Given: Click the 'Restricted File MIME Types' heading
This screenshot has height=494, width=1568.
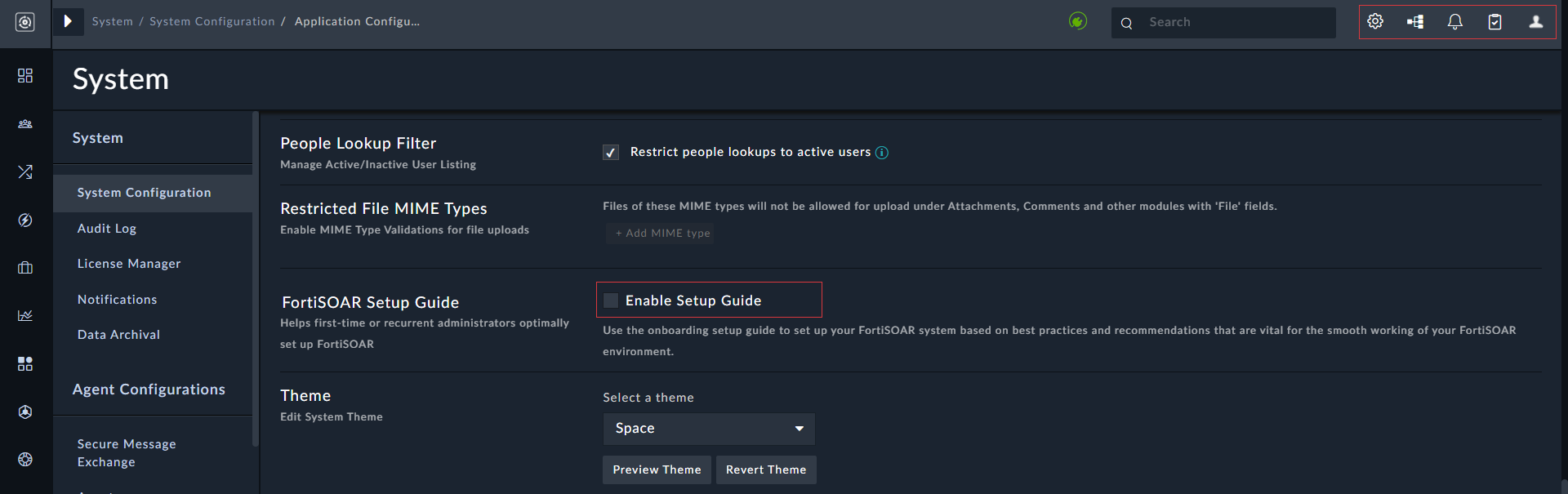Looking at the screenshot, I should [x=384, y=209].
